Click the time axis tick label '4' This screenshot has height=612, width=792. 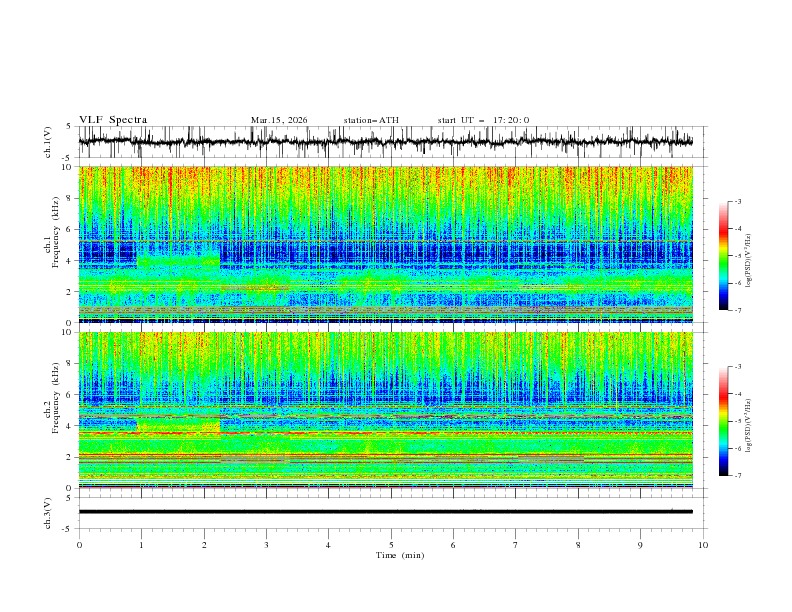click(x=329, y=545)
